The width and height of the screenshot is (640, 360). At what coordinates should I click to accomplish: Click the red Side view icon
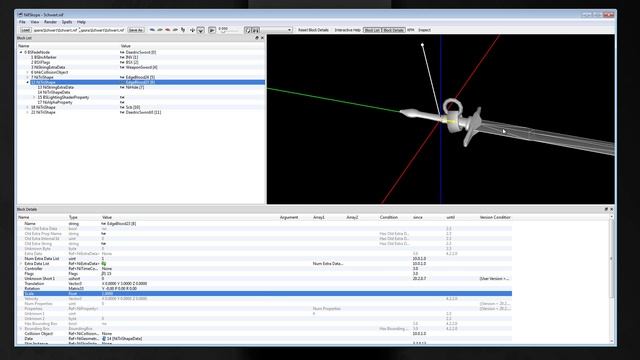167,30
